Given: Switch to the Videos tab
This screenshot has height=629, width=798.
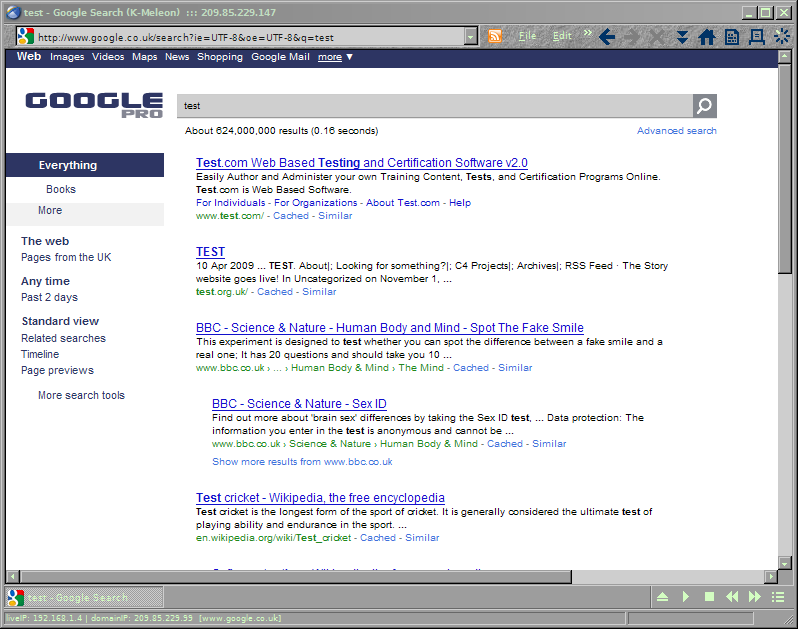Looking at the screenshot, I should [x=108, y=57].
